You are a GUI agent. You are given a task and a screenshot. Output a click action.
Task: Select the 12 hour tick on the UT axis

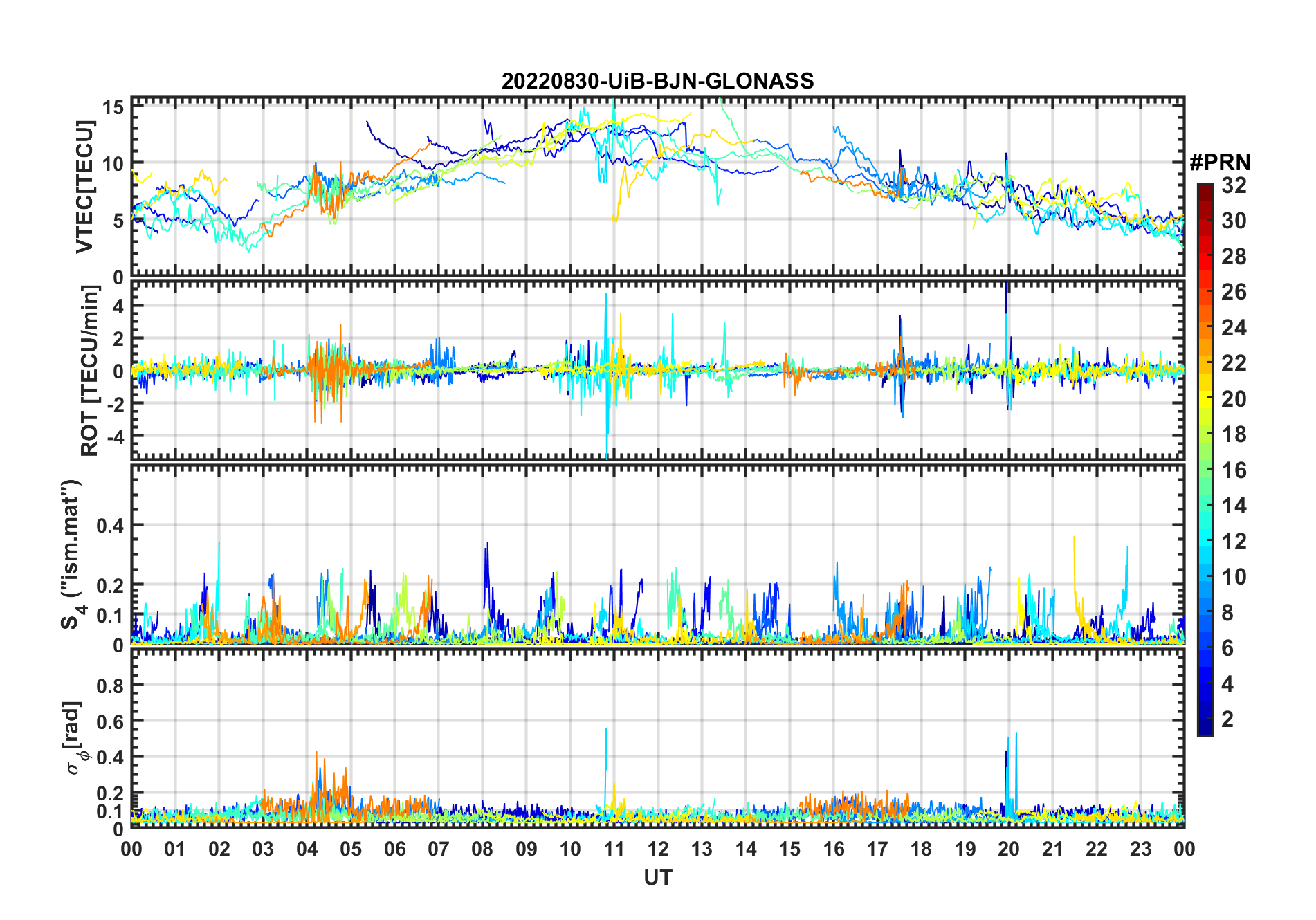pyautogui.click(x=658, y=849)
